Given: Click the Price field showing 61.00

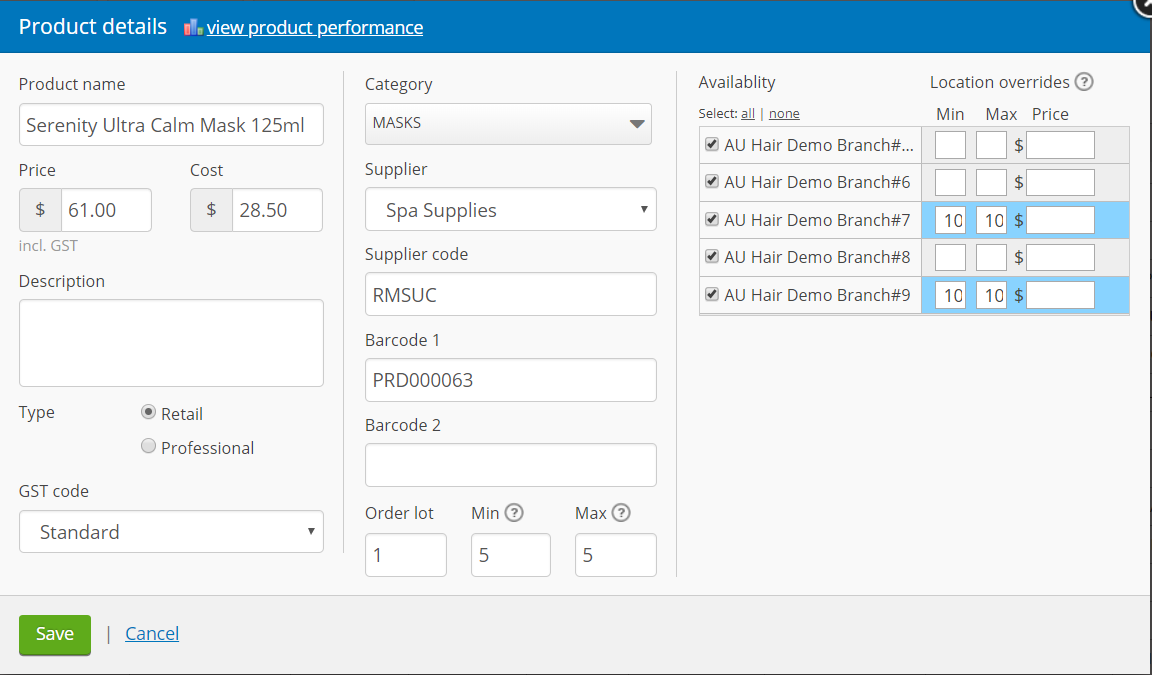Looking at the screenshot, I should tap(107, 210).
